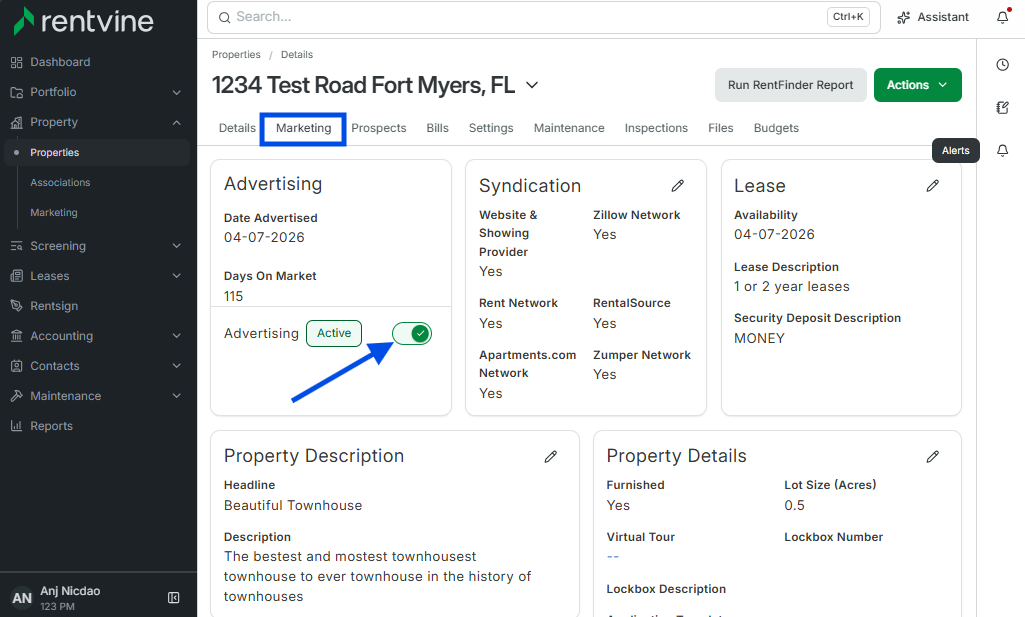Click the Property building icon
Screen dimensions: 1025x617
point(16,122)
